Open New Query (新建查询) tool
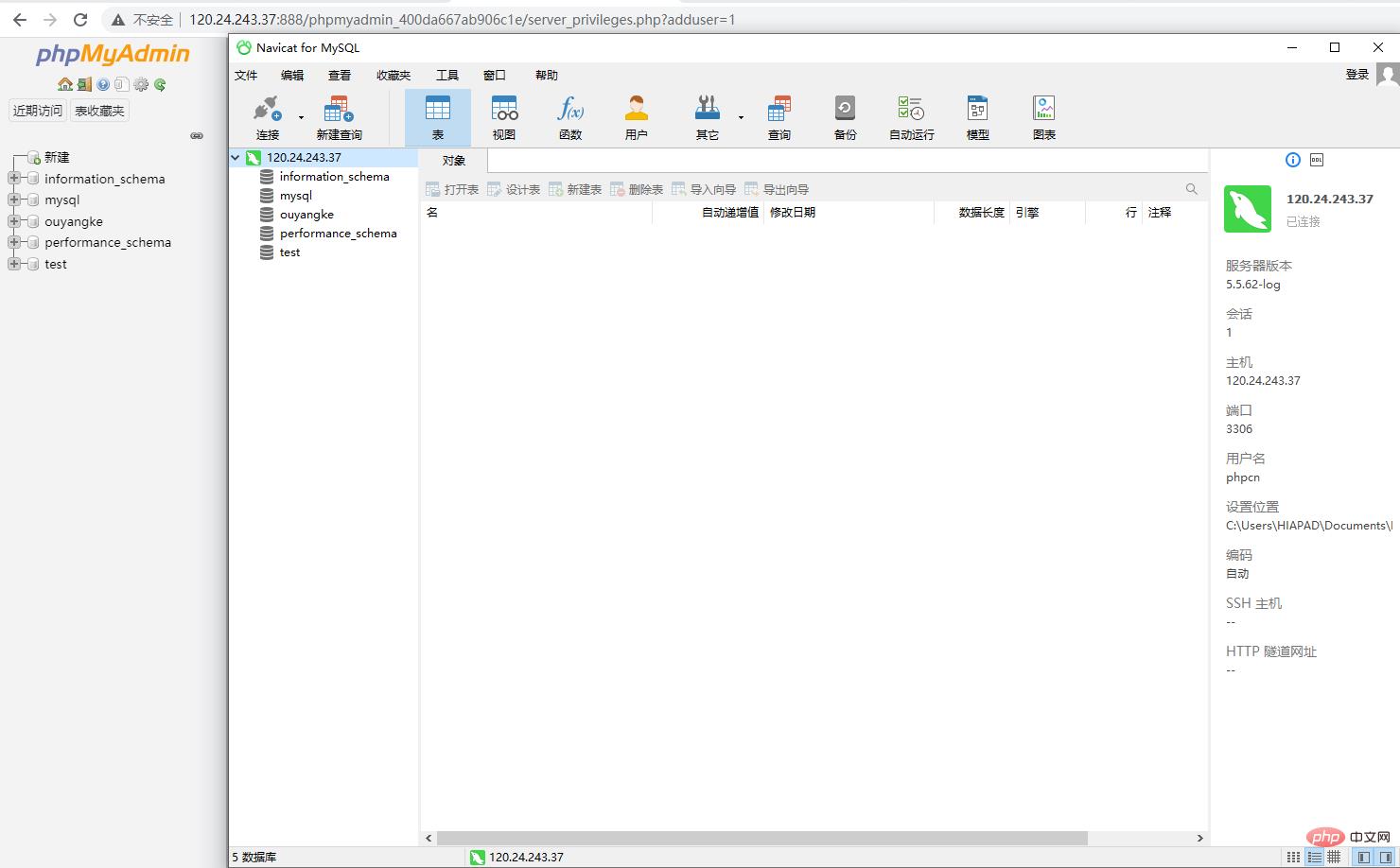Screen dimensions: 1400x868 [x=339, y=117]
